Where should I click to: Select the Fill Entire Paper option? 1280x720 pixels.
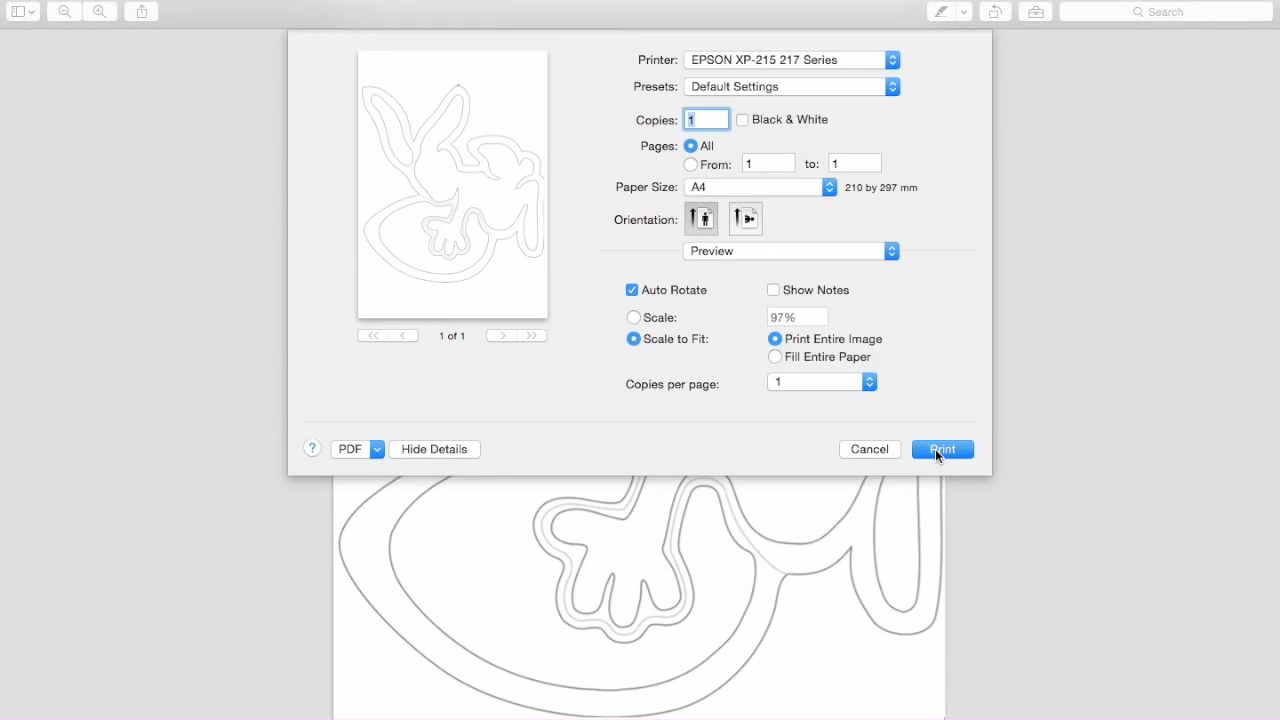775,357
